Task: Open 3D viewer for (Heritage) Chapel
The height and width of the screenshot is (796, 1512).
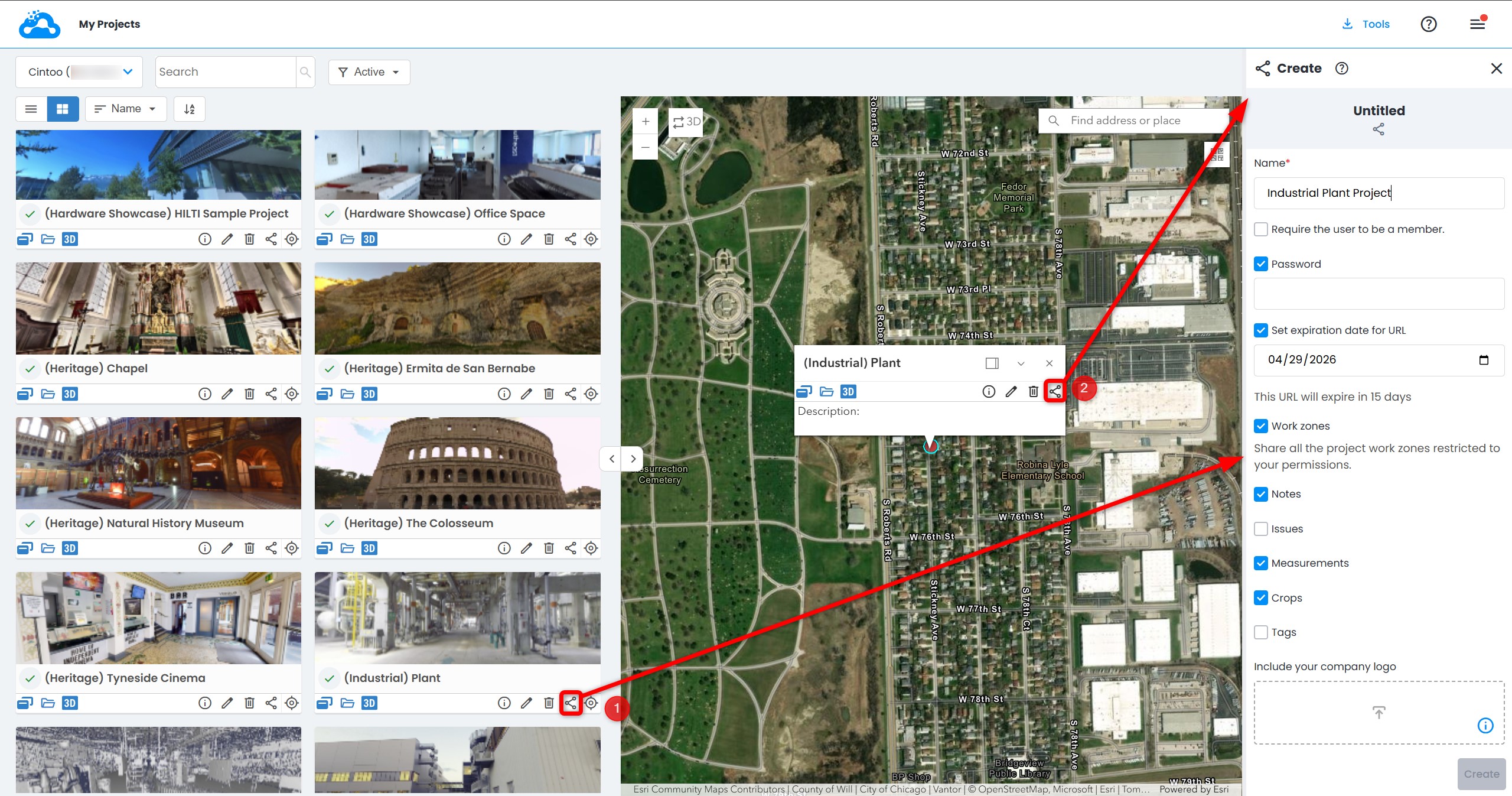Action: pos(70,394)
